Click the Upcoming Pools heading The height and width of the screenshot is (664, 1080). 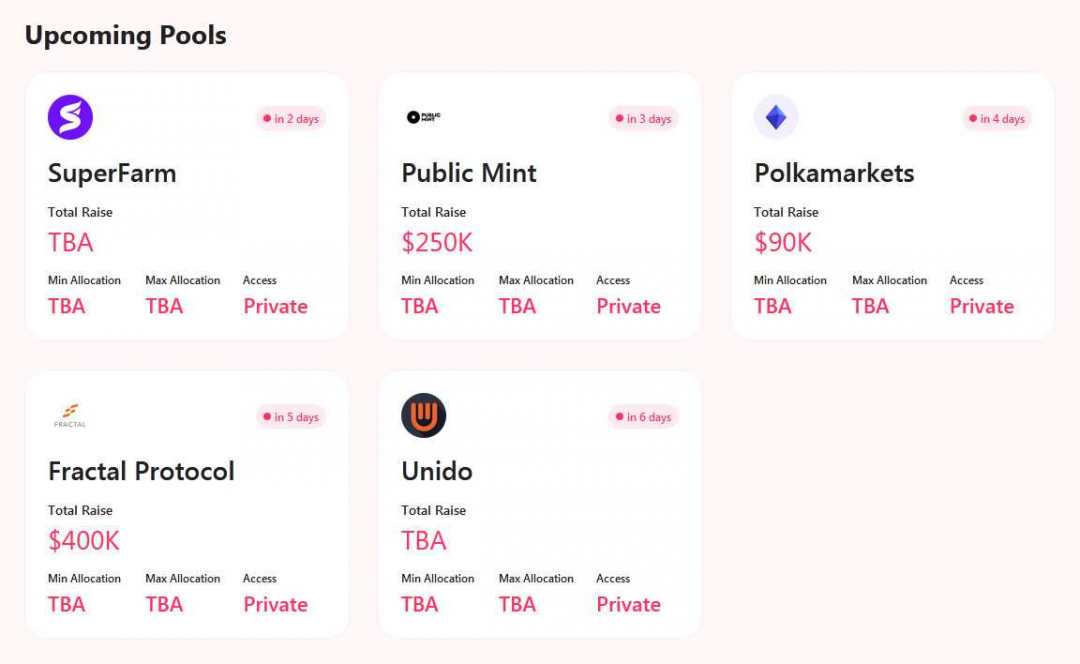click(126, 35)
